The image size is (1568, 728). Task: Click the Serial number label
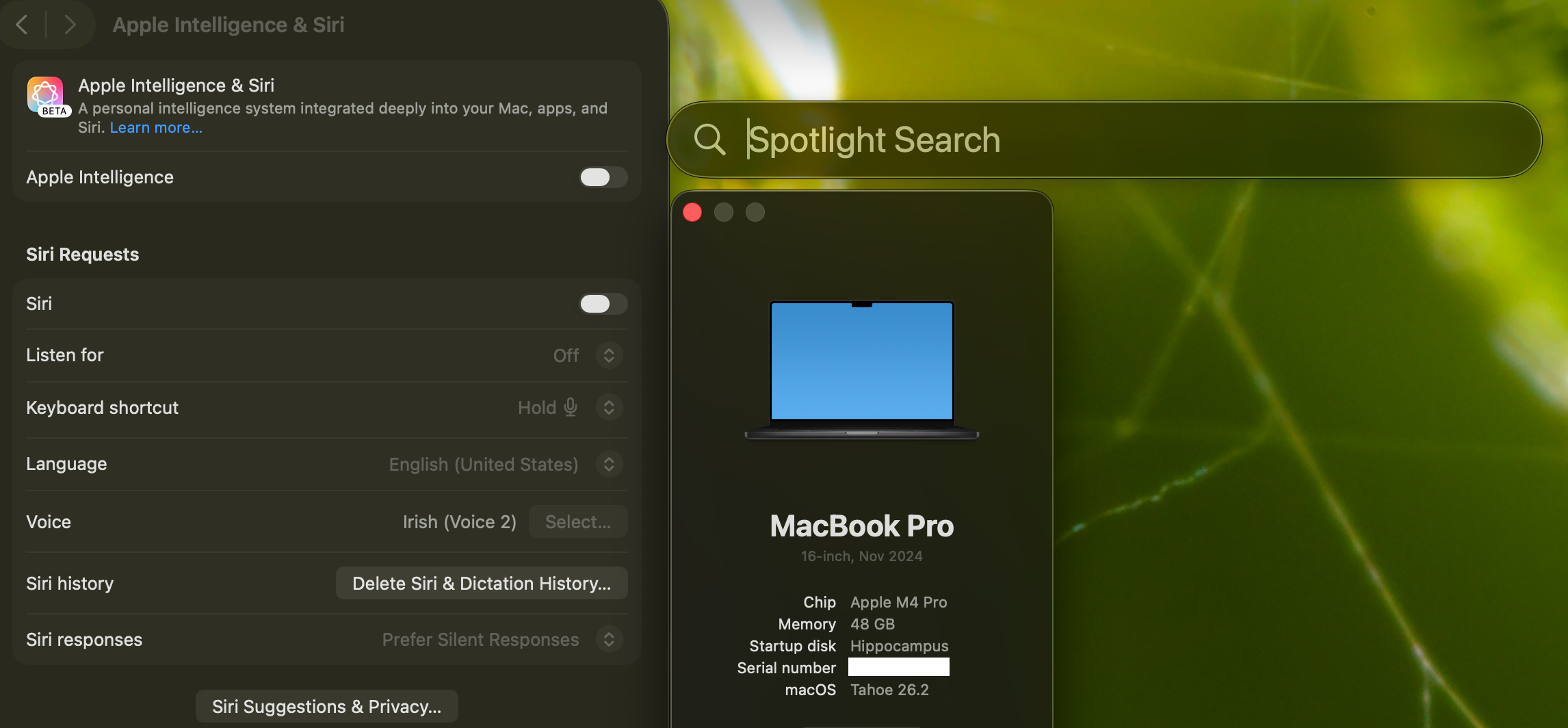[x=787, y=668]
